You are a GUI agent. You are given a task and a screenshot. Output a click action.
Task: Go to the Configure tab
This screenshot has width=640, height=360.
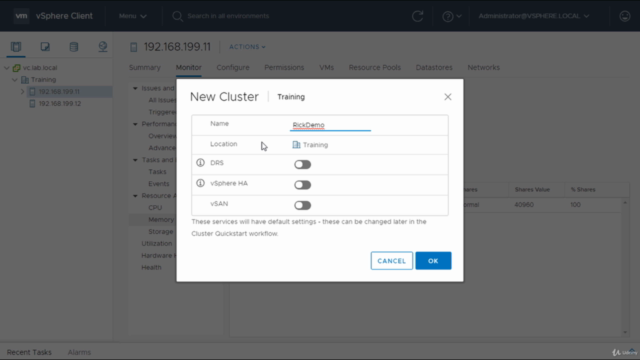coord(233,68)
